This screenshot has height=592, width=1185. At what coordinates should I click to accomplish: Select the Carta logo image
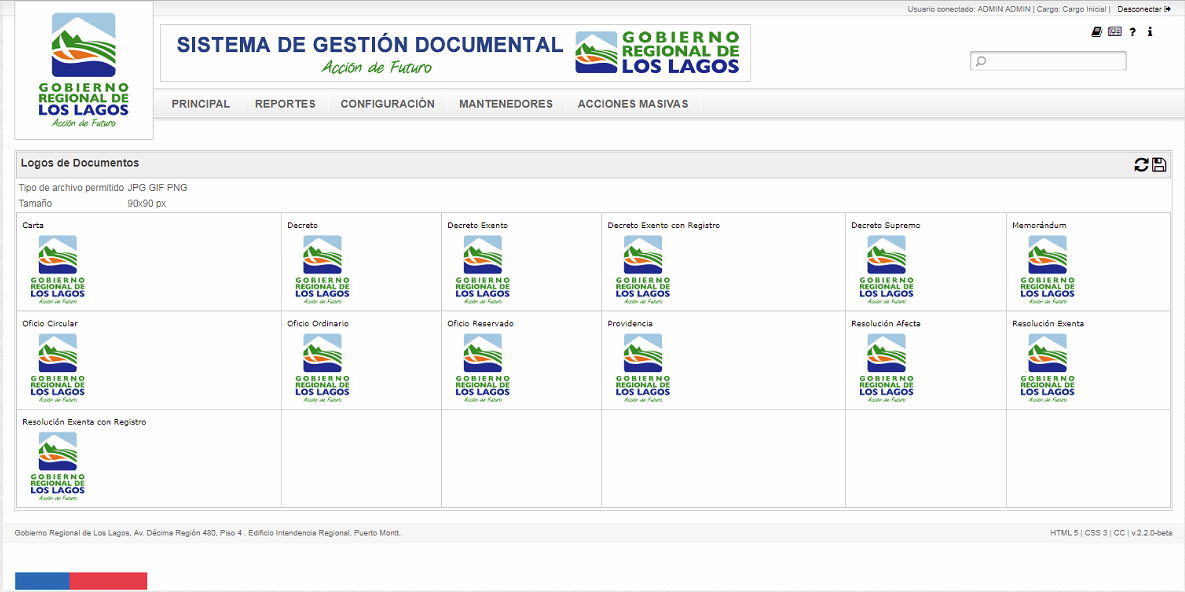57,269
